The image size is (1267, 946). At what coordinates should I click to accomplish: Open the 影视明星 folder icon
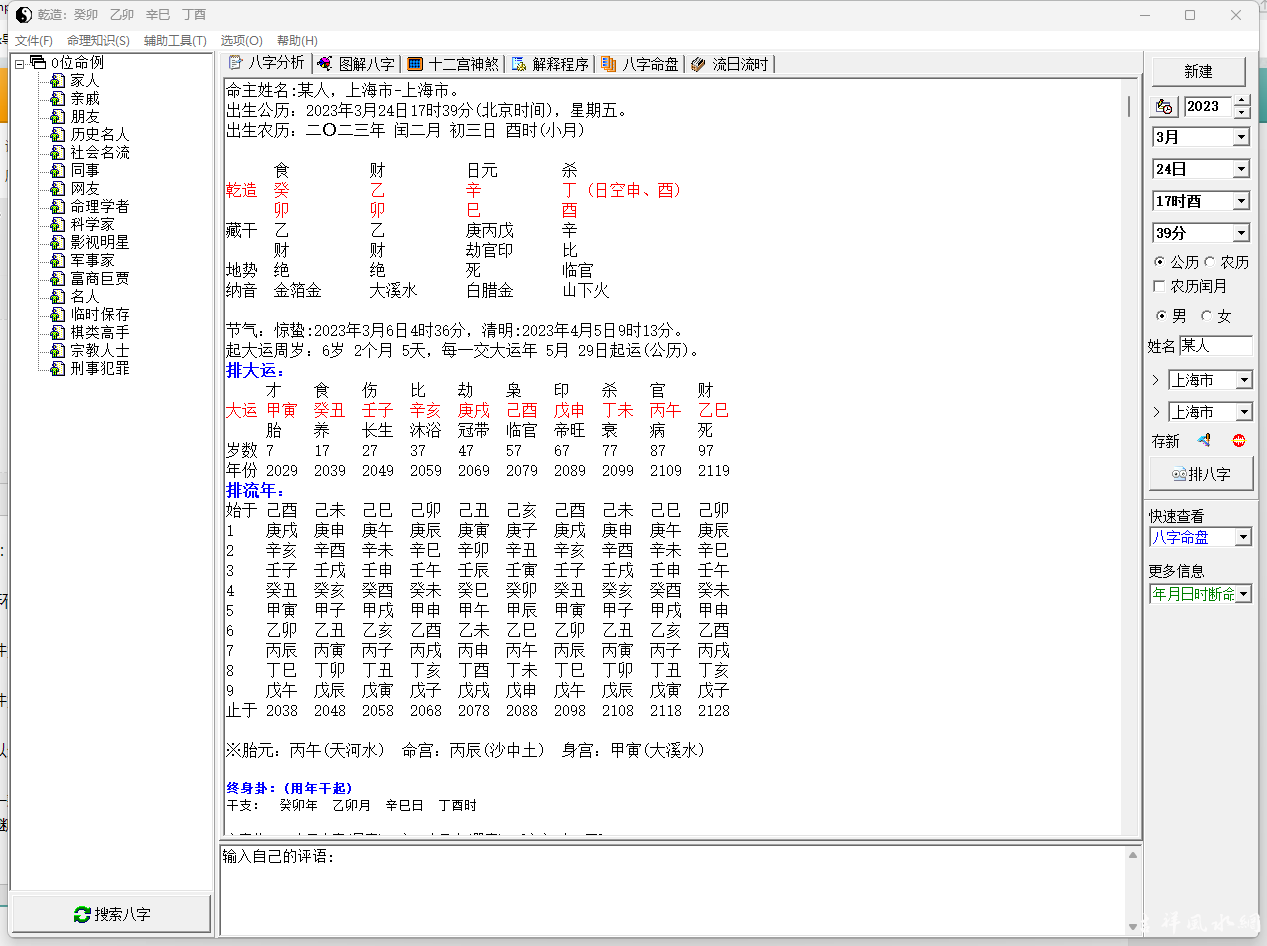tap(57, 243)
